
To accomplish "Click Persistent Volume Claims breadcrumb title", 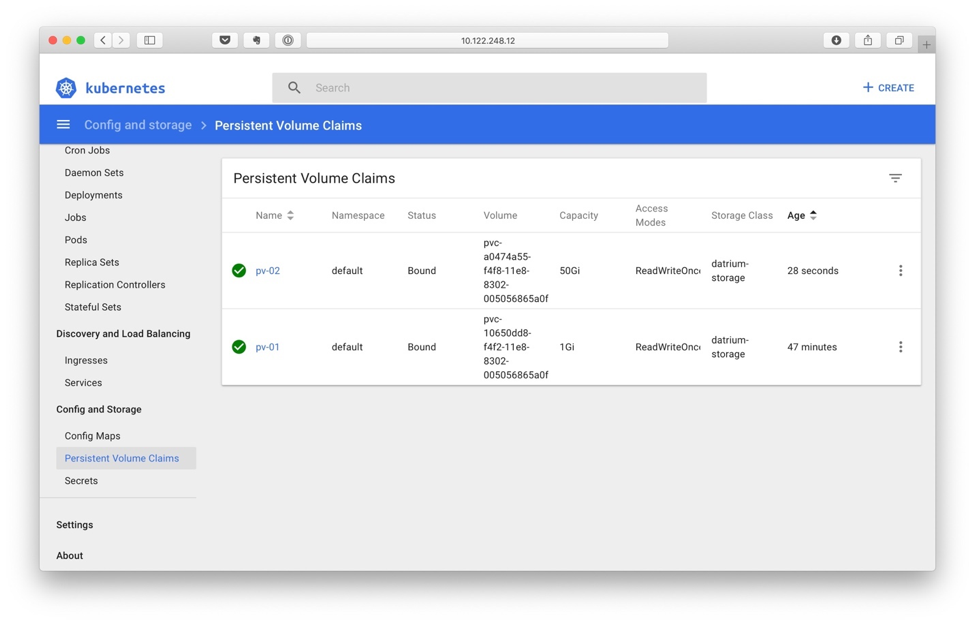I will coord(288,126).
